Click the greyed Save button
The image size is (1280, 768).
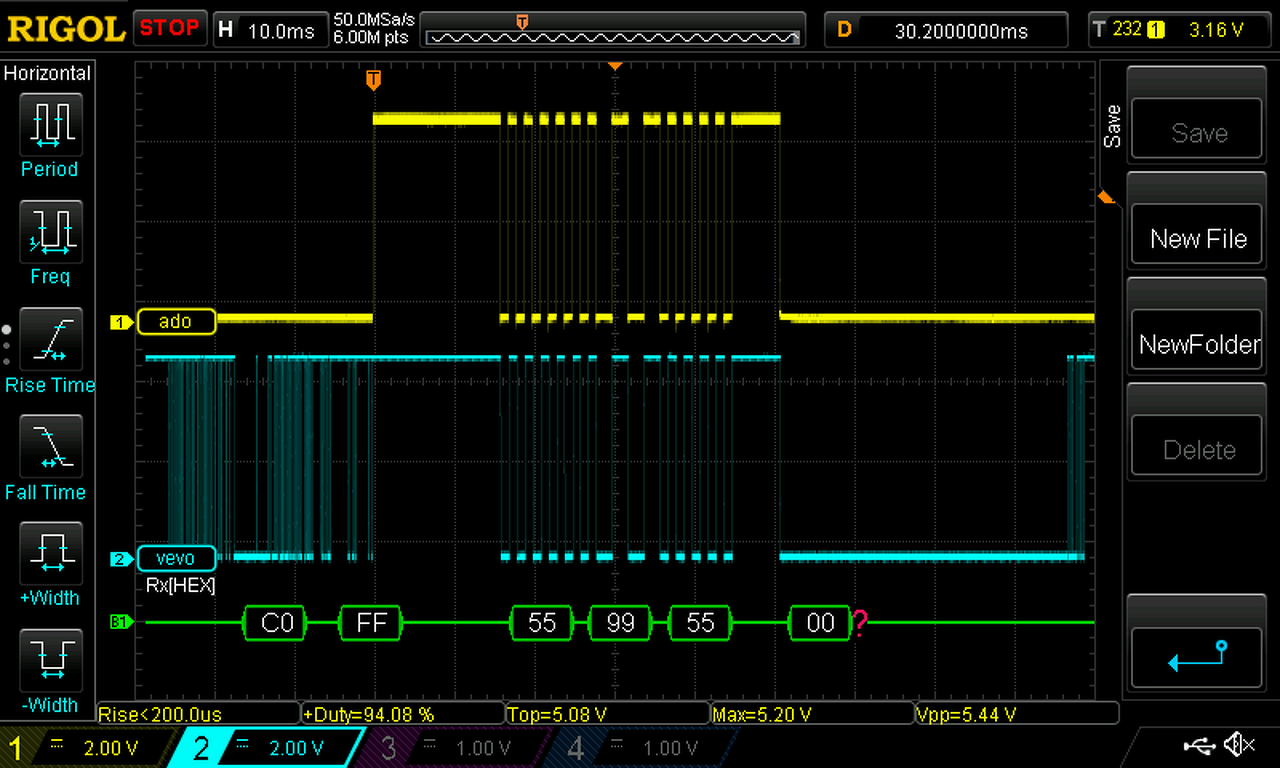[x=1196, y=129]
